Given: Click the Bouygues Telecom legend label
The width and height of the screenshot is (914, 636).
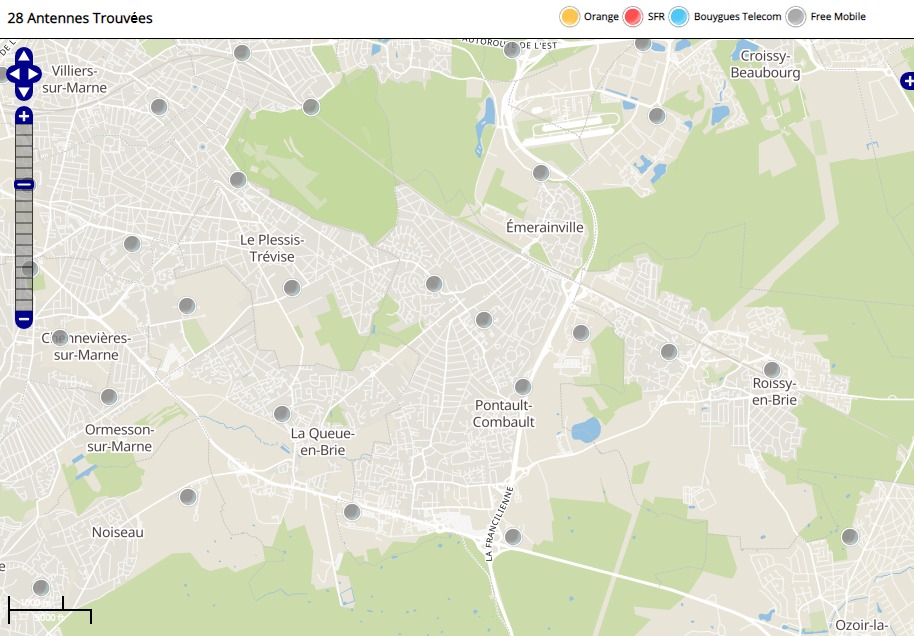Looking at the screenshot, I should point(737,16).
